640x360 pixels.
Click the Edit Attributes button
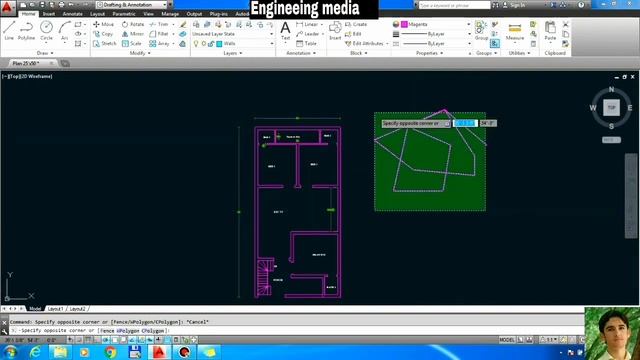364,43
